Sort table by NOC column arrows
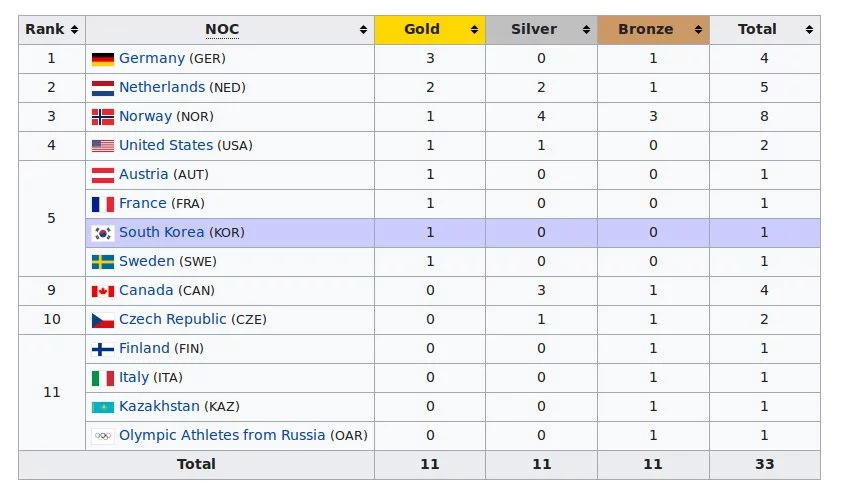 363,30
